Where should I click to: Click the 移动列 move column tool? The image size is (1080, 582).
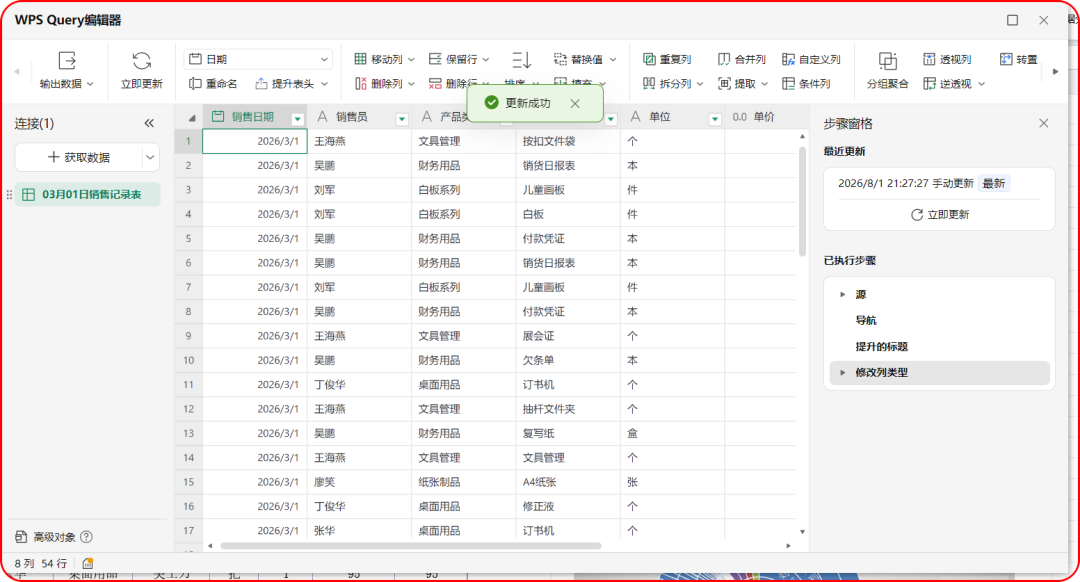pyautogui.click(x=384, y=59)
